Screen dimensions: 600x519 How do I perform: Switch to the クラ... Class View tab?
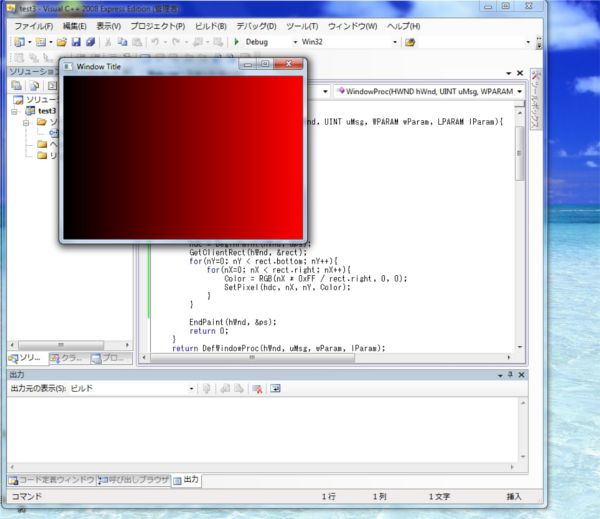tap(69, 358)
